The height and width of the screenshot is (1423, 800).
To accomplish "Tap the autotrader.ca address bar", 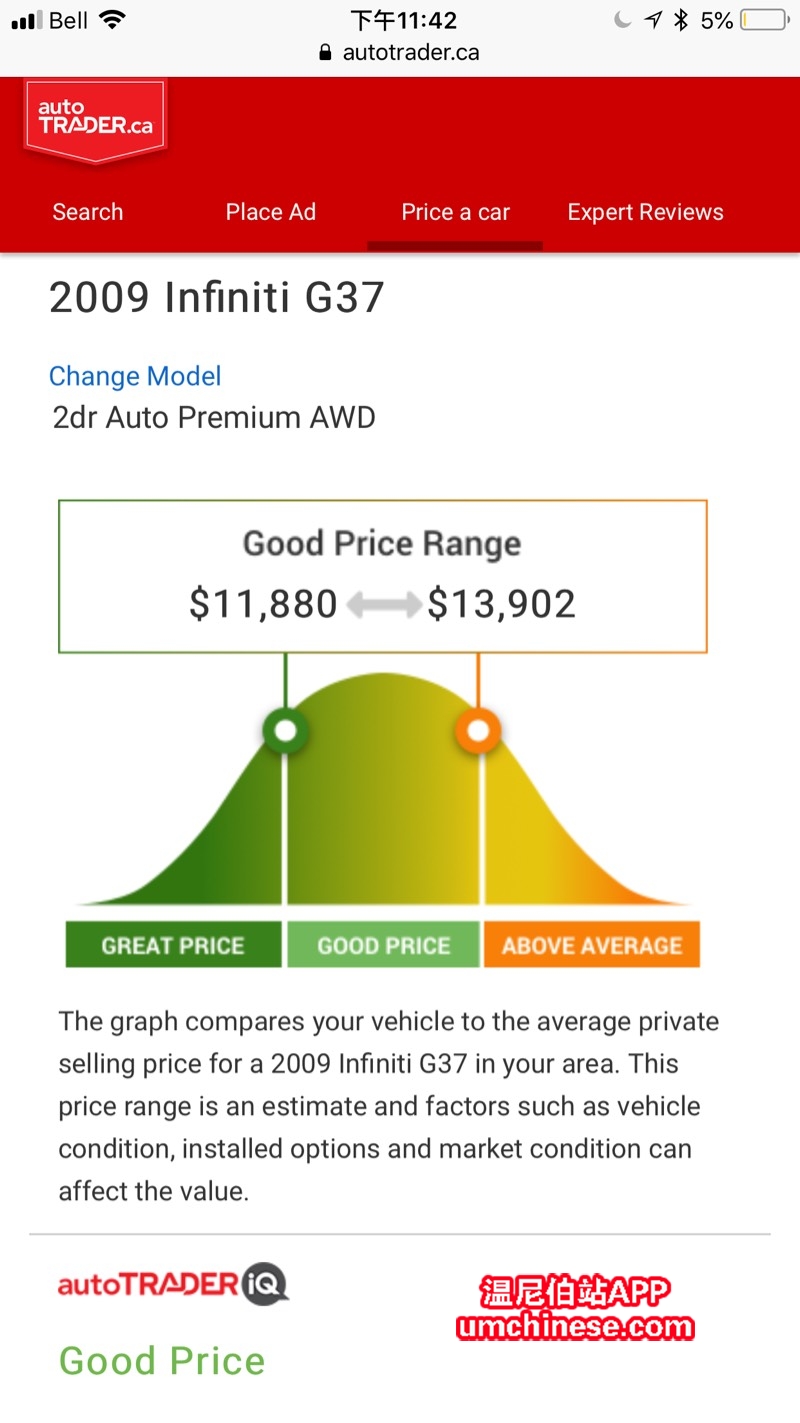I will [410, 53].
